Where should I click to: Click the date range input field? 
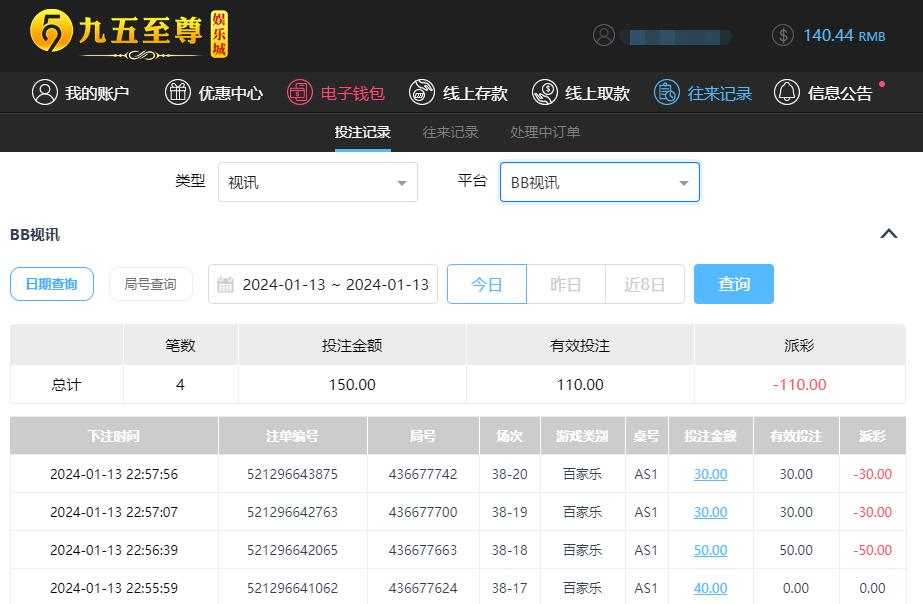point(323,284)
